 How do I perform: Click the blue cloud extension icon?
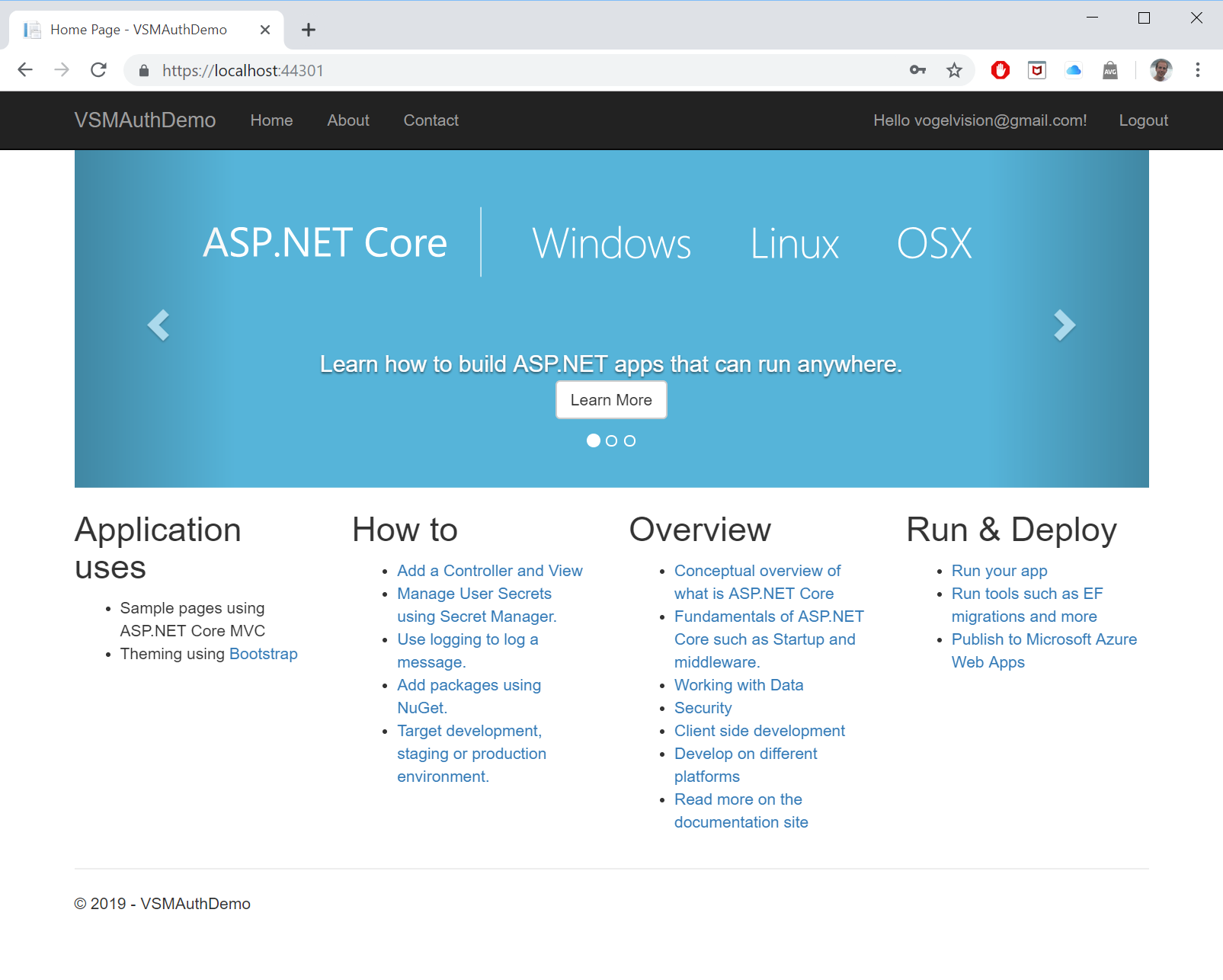tap(1074, 70)
